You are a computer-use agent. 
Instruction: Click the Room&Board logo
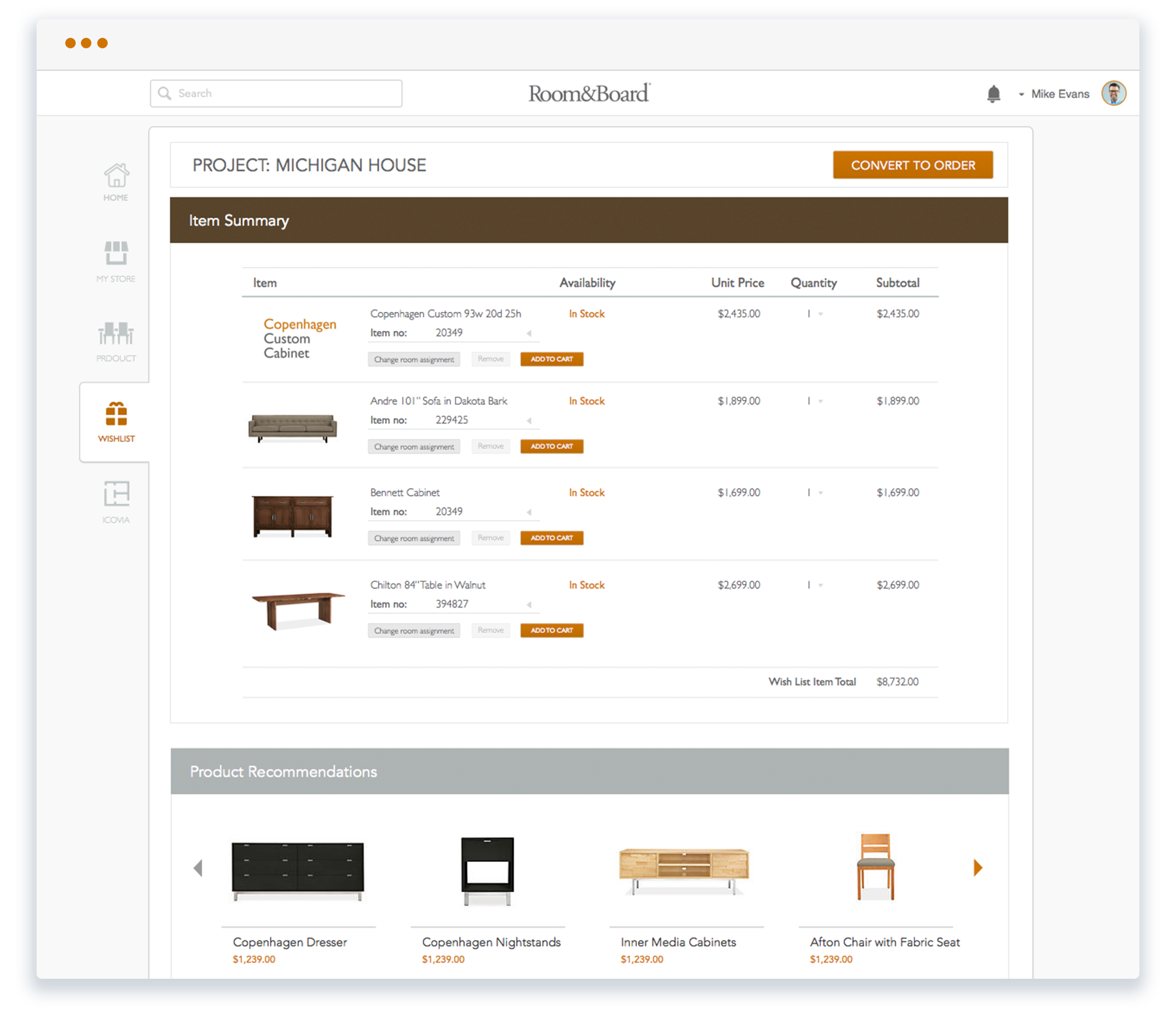pyautogui.click(x=589, y=93)
